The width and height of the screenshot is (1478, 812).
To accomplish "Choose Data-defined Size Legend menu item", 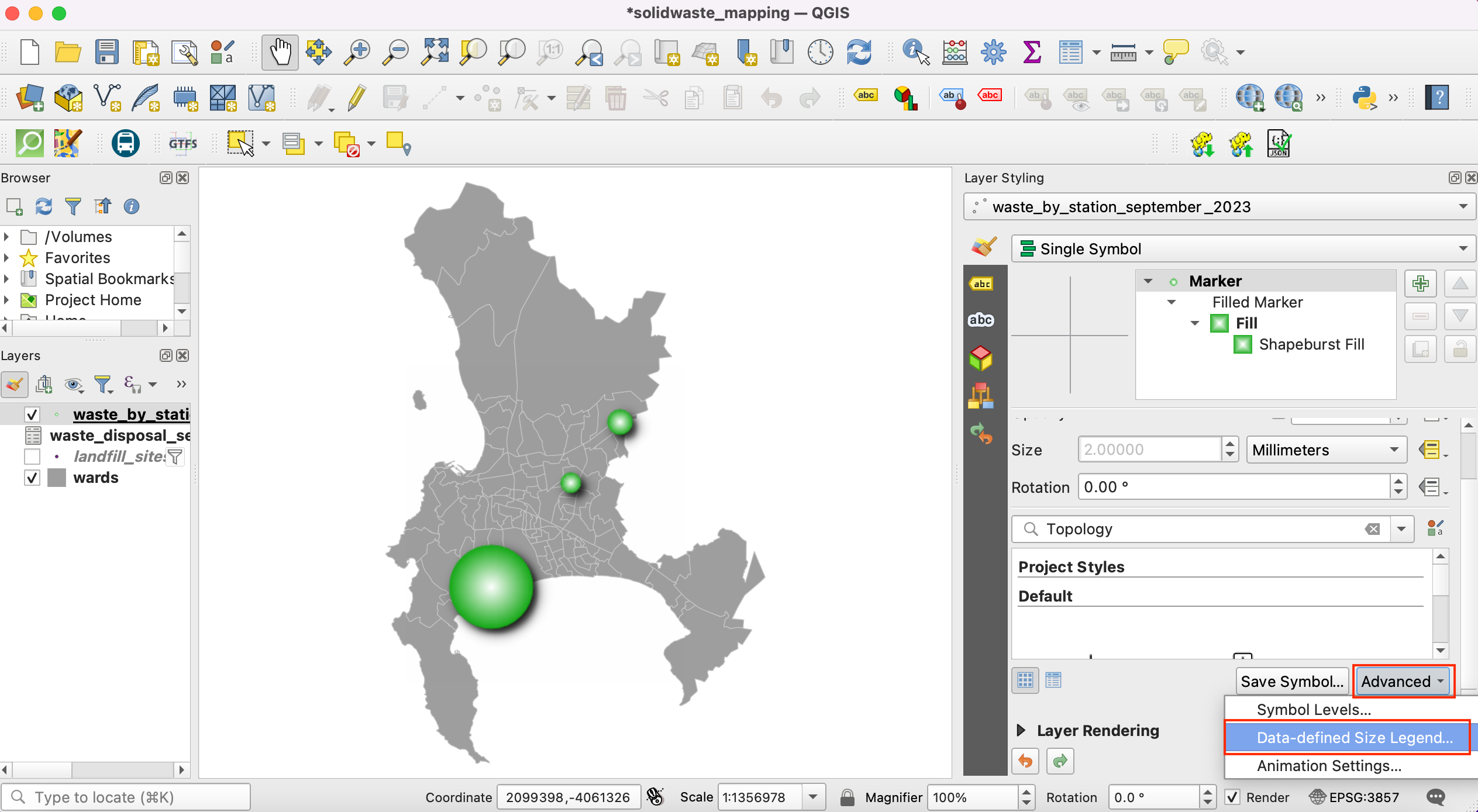I will (1353, 738).
